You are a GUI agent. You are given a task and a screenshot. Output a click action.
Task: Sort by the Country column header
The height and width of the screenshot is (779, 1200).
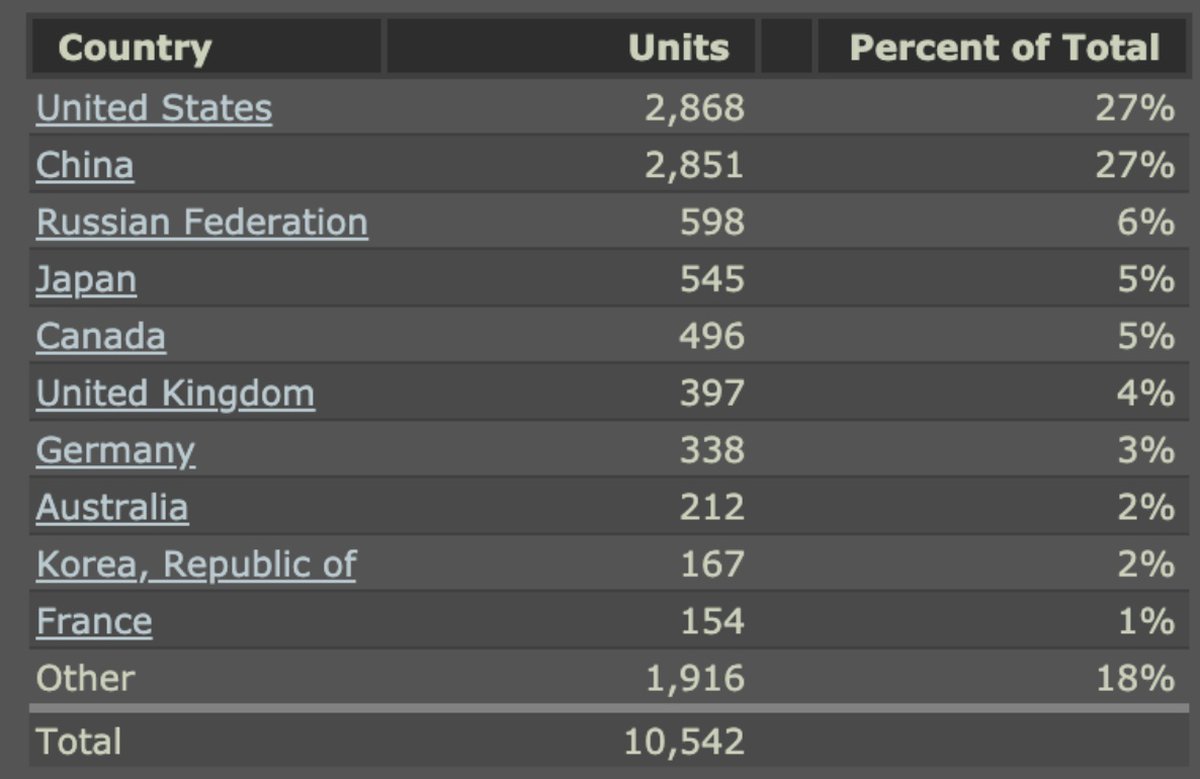tap(134, 48)
